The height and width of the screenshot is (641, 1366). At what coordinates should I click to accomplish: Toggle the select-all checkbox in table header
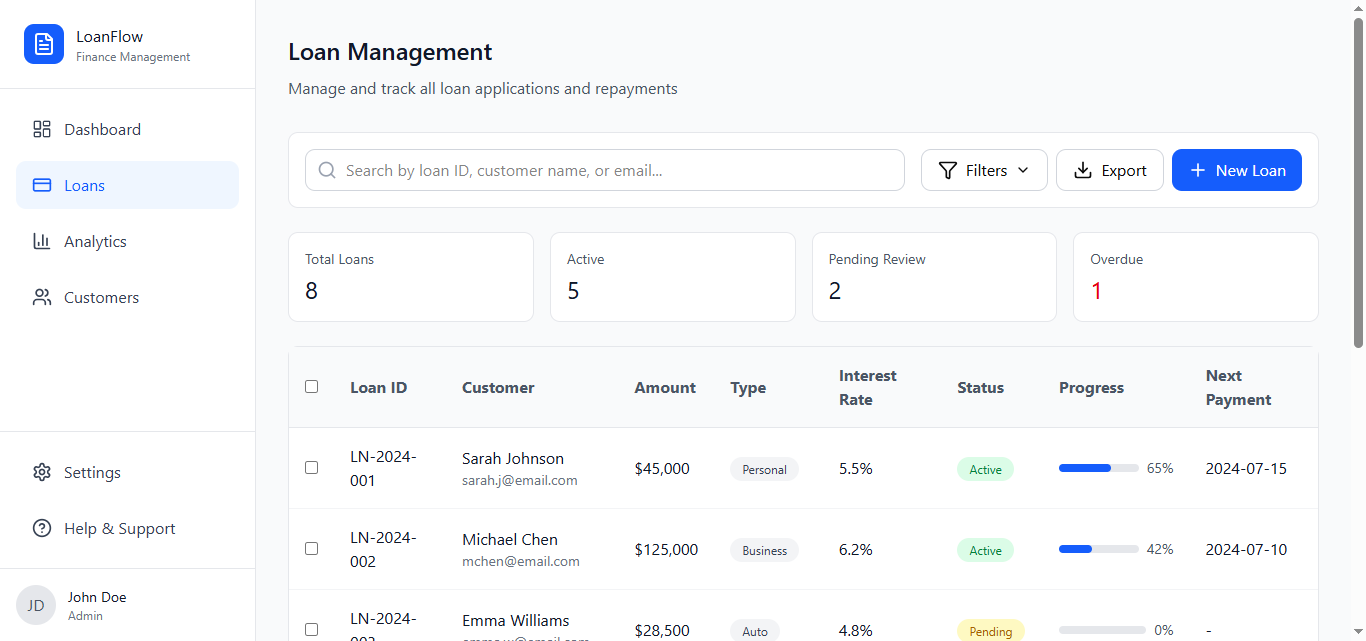311,386
